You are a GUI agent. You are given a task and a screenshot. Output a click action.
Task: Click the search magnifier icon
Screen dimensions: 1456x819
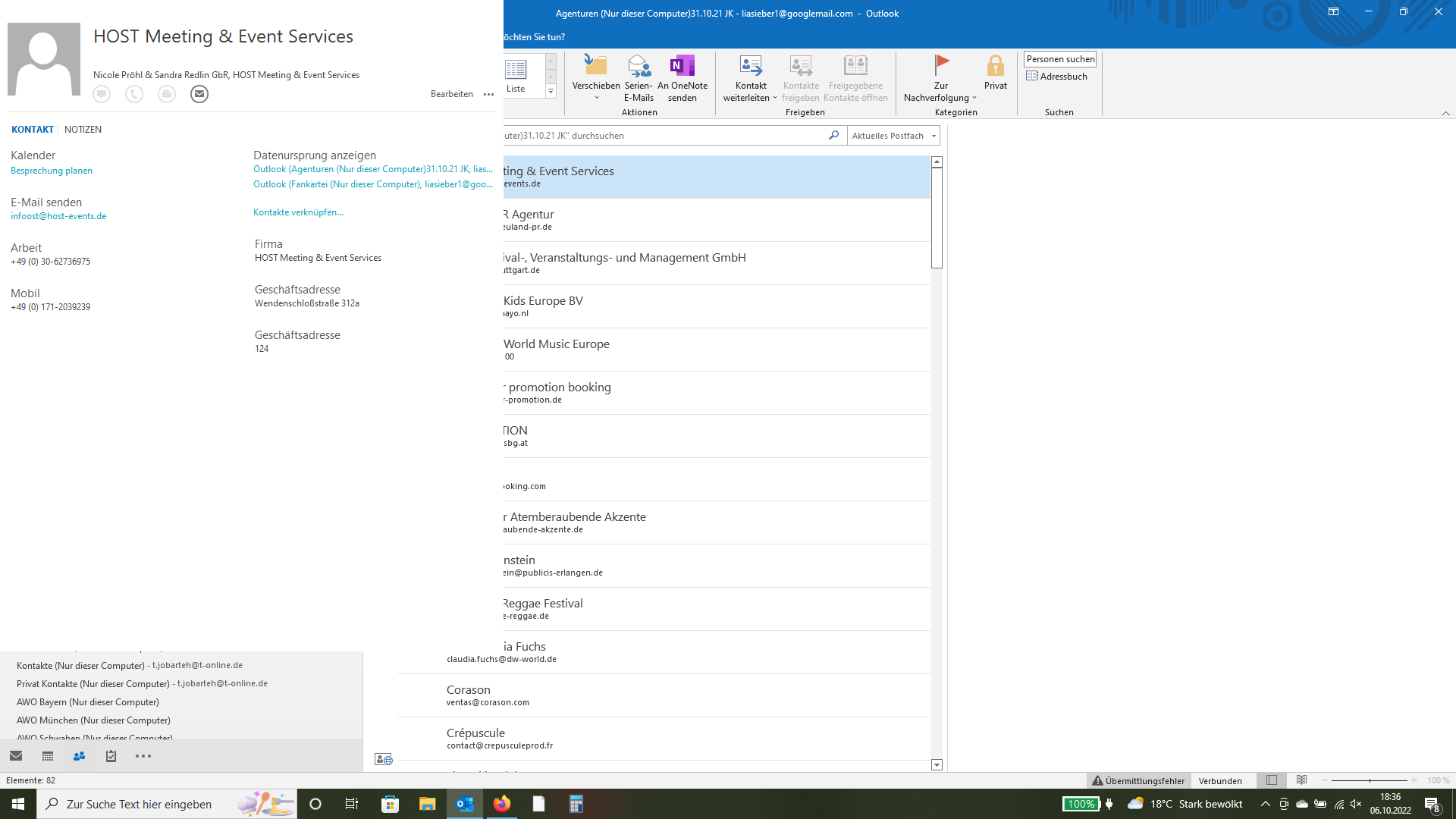(834, 135)
